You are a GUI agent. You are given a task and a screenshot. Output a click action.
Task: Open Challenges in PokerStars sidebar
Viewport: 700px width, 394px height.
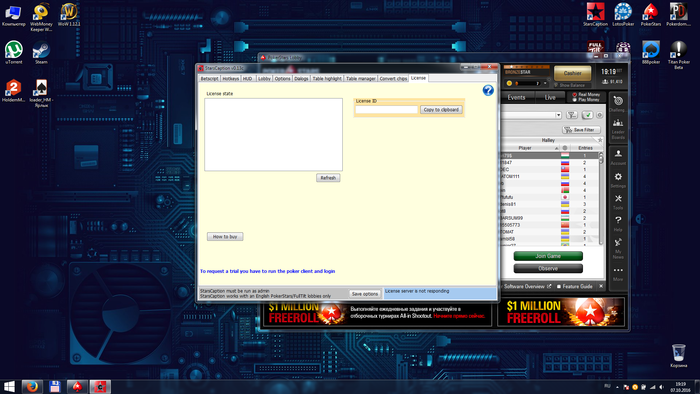coord(618,104)
